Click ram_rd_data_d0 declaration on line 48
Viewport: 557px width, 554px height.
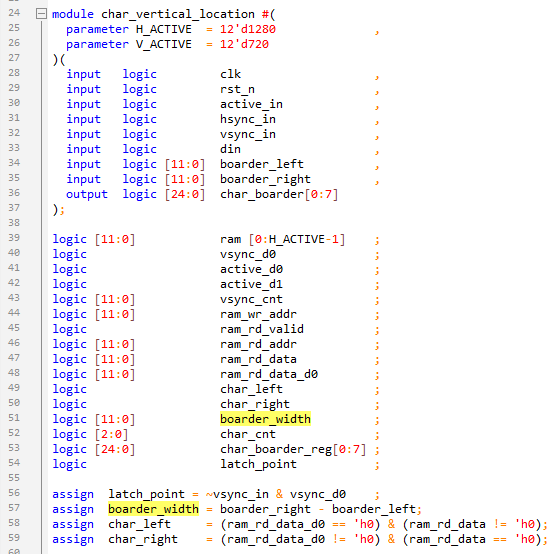[269, 374]
